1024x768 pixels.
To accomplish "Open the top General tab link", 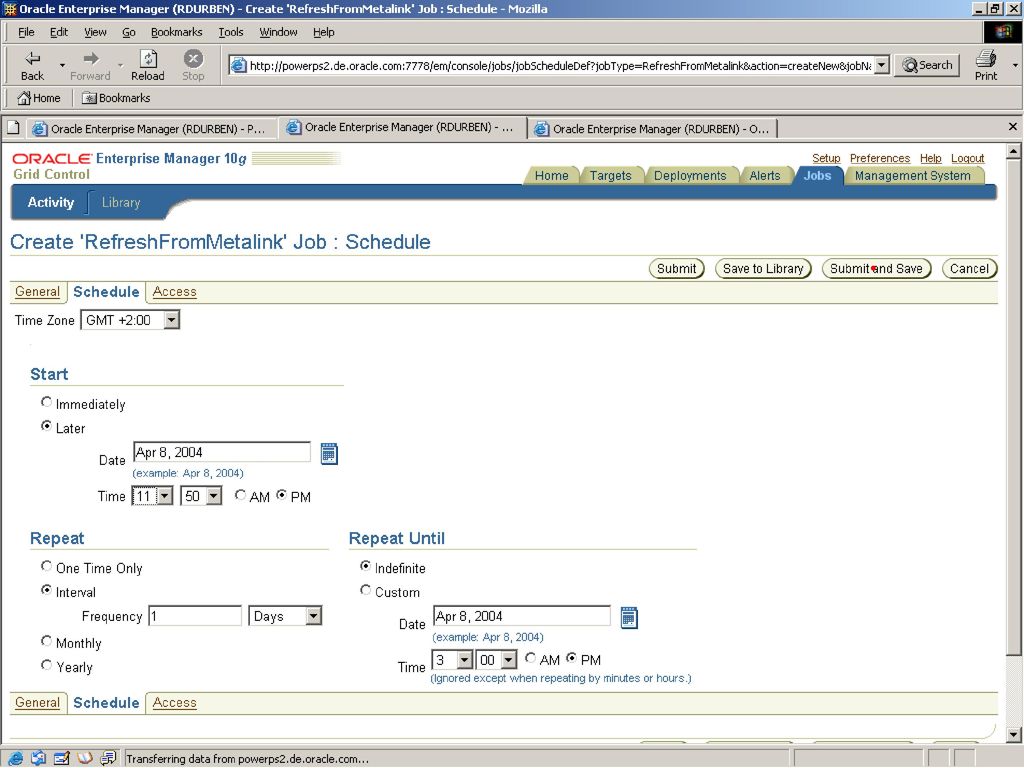I will [x=37, y=292].
